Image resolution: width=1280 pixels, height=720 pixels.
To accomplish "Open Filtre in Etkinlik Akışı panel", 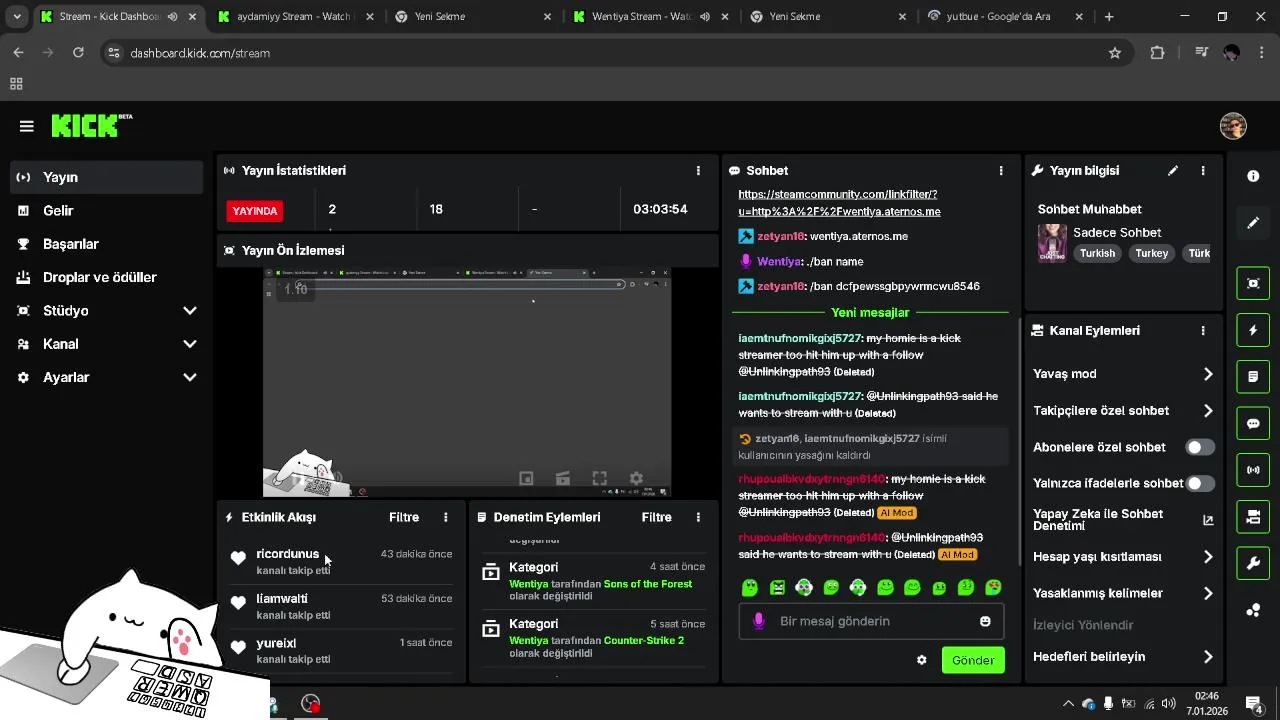I will click(404, 517).
